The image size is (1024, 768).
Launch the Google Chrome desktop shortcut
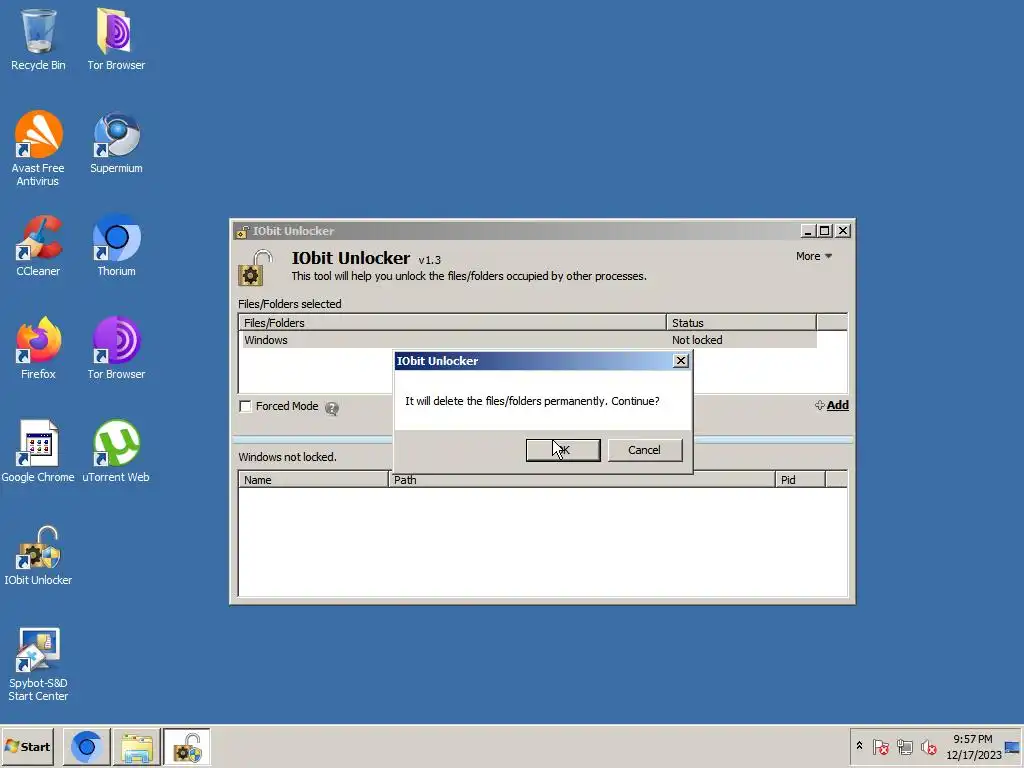pyautogui.click(x=38, y=451)
